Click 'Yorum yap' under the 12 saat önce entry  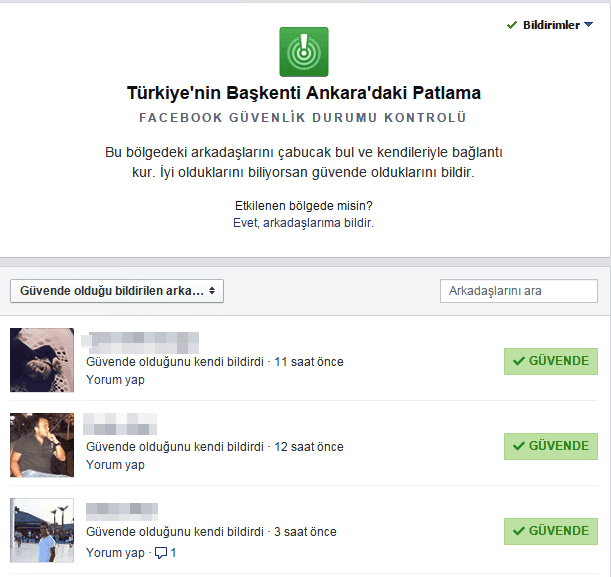[115, 465]
